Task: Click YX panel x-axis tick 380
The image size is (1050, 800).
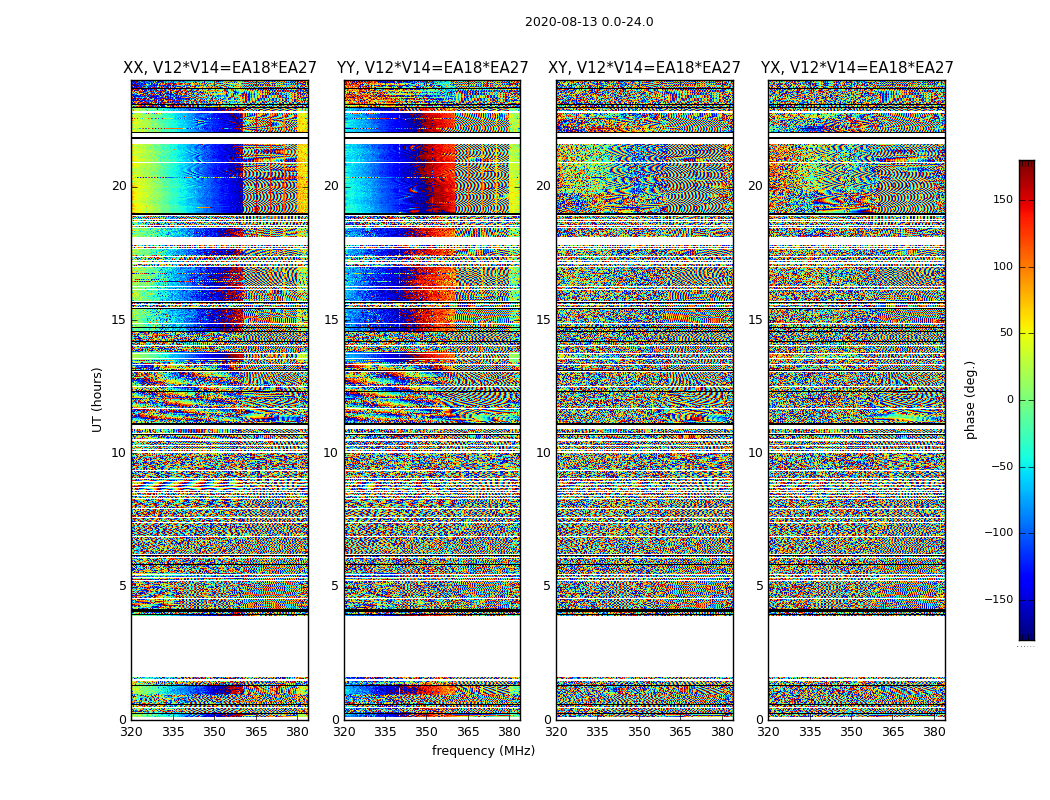Action: click(x=934, y=732)
